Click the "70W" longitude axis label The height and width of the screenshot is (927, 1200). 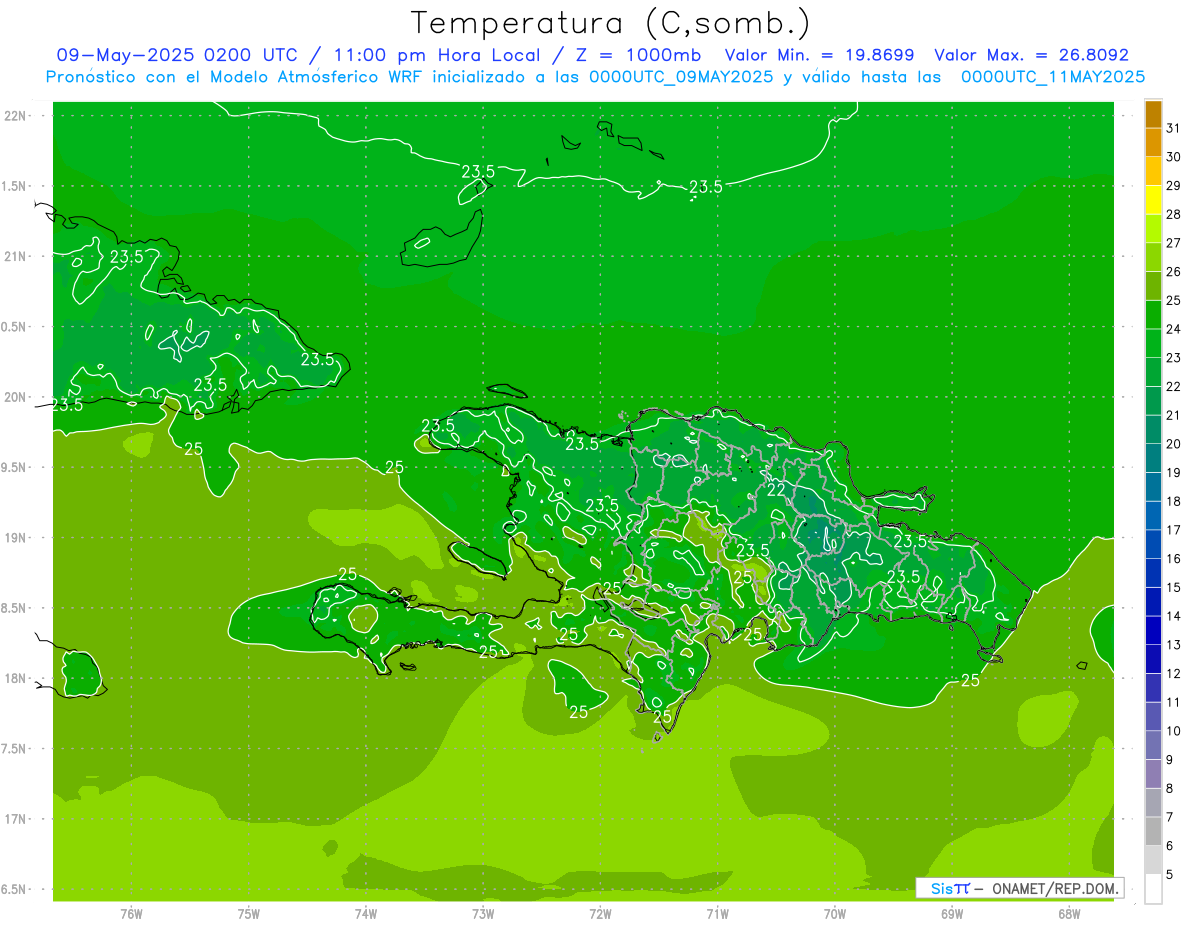pos(835,914)
